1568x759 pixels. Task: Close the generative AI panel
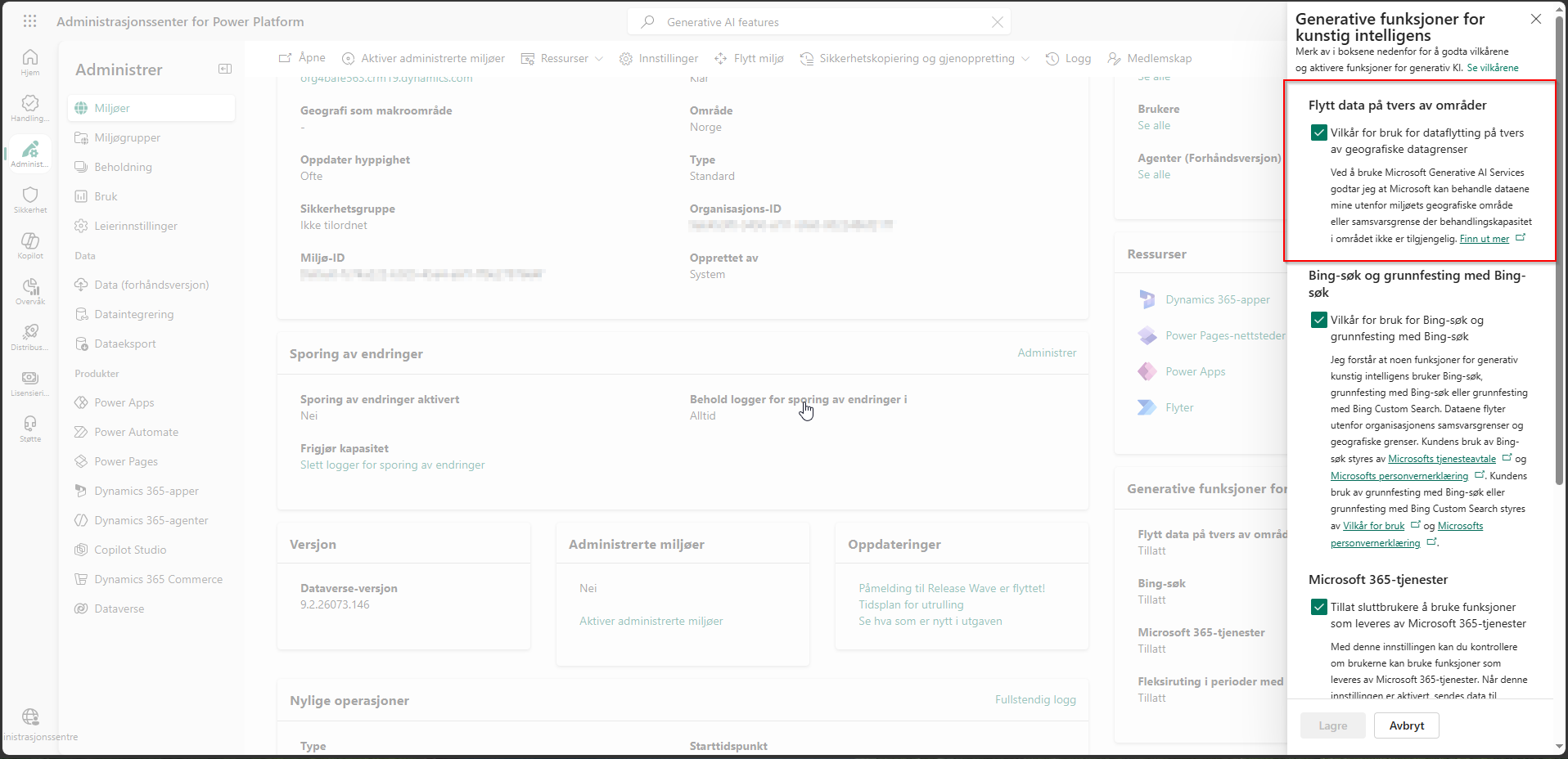pyautogui.click(x=1536, y=19)
